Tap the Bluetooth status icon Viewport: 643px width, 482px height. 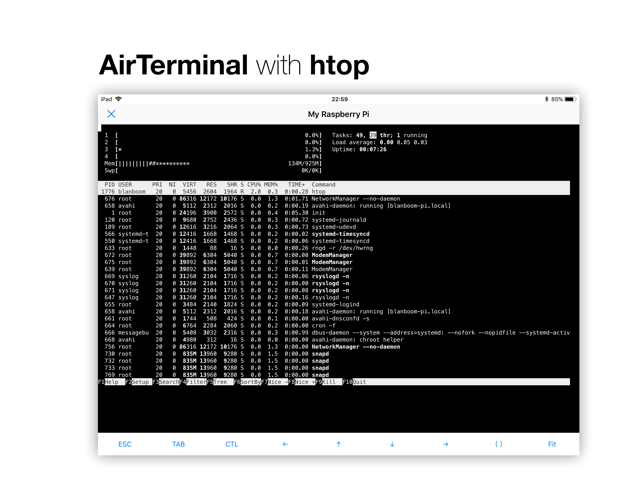point(546,99)
